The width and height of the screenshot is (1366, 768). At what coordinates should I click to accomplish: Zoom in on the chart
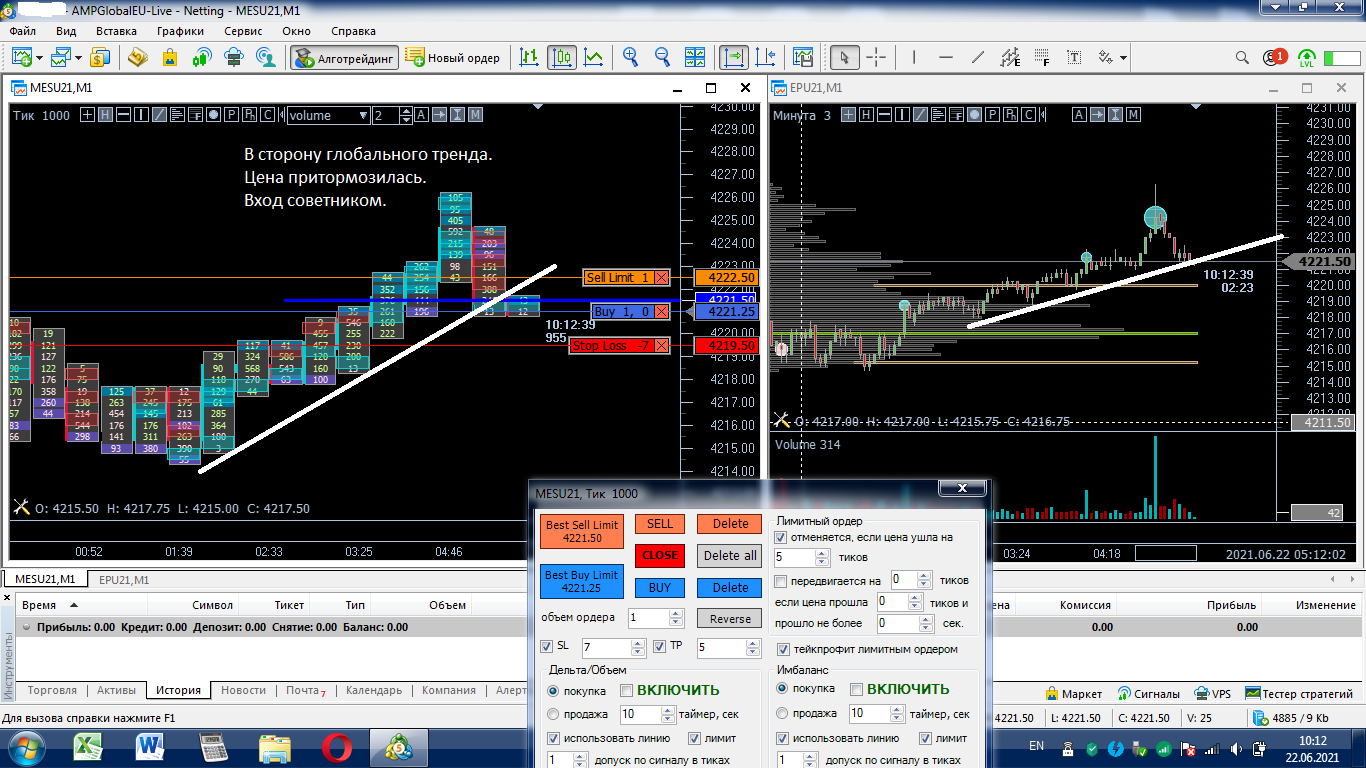(x=630, y=57)
